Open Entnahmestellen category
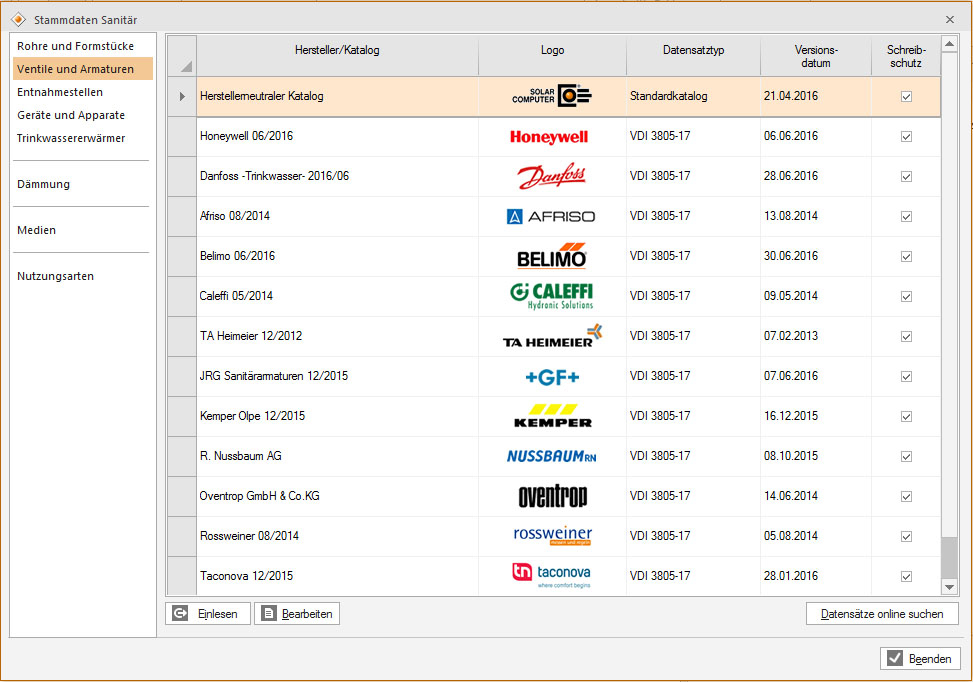The image size is (973, 682). click(83, 92)
